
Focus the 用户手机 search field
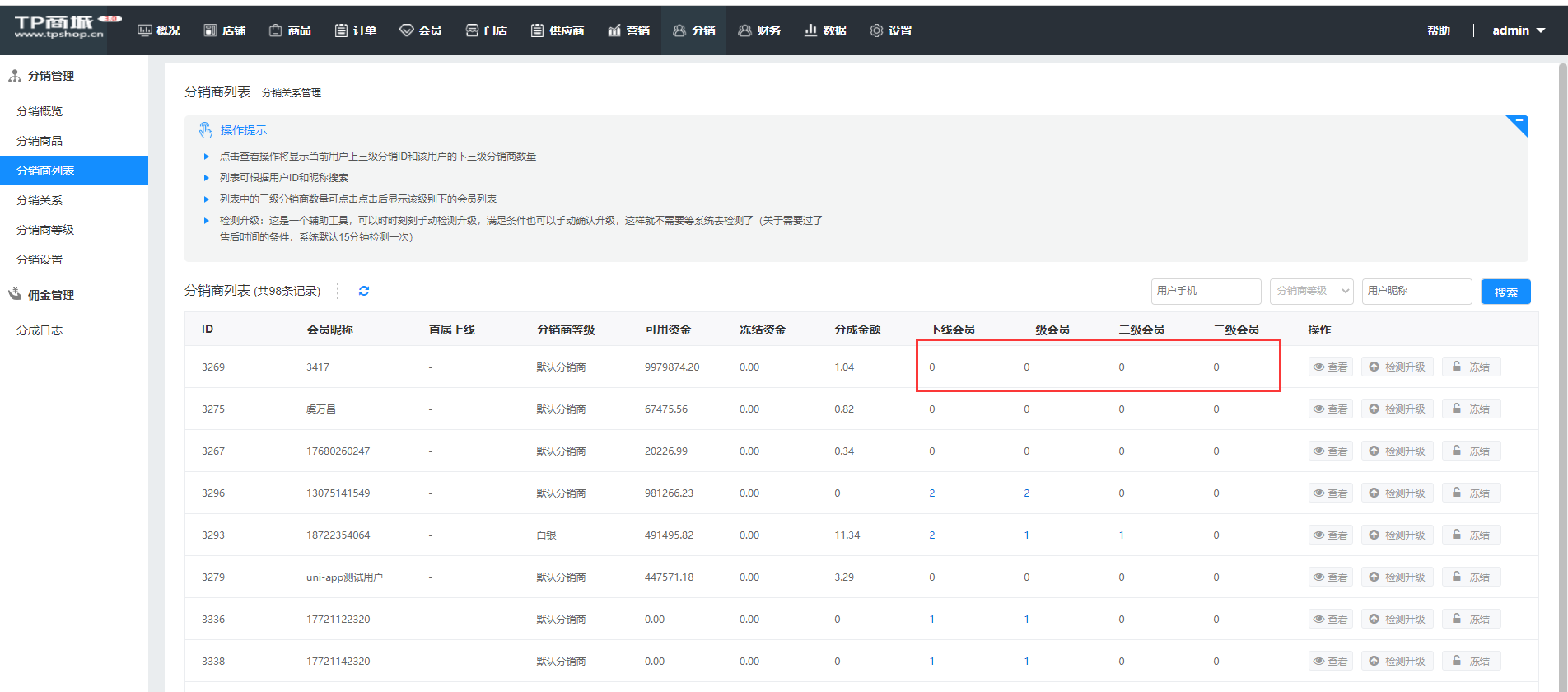(x=1206, y=291)
